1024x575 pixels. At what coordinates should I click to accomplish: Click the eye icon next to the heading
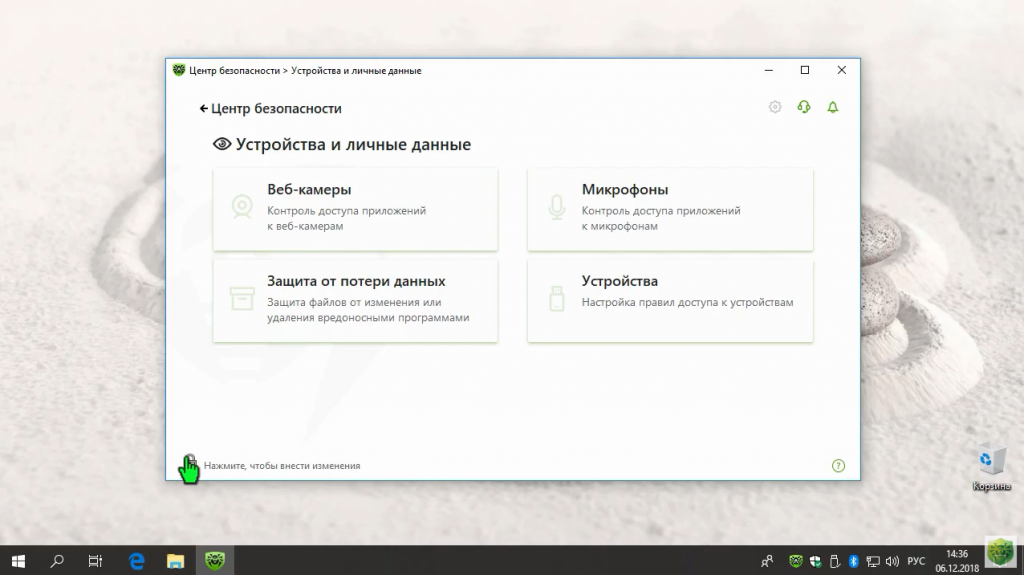pos(222,144)
